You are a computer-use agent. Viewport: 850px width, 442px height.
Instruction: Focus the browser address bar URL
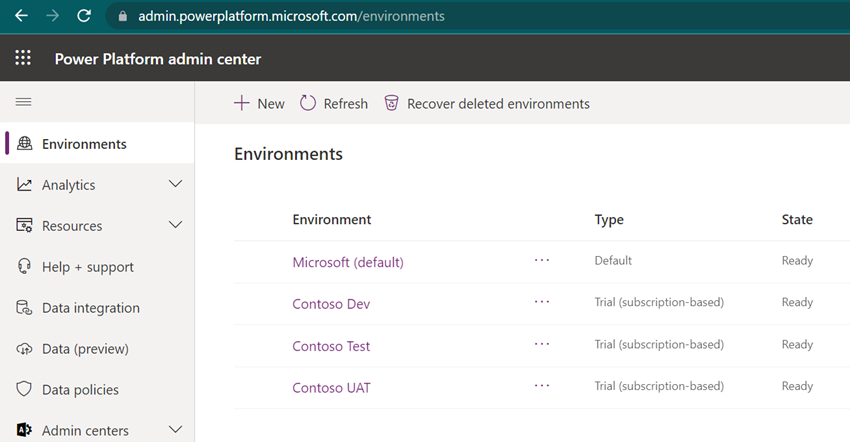(291, 16)
